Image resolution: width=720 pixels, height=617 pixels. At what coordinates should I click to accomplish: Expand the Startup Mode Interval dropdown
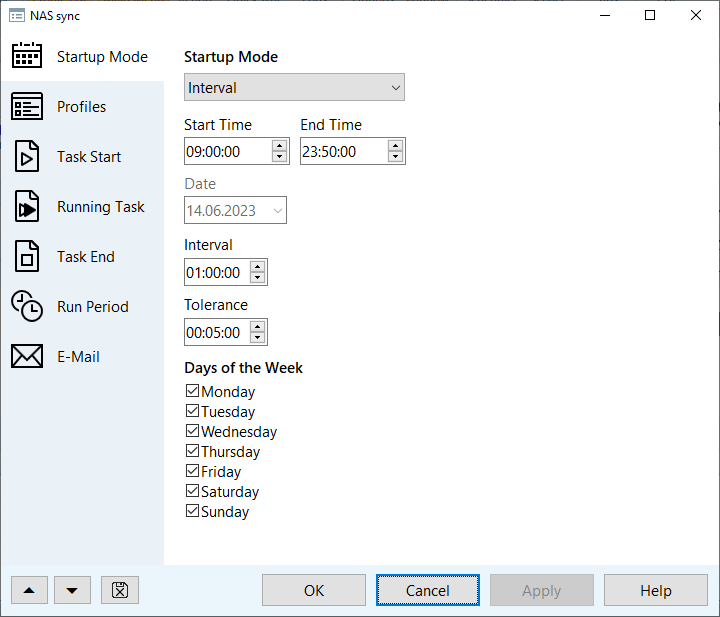294,88
